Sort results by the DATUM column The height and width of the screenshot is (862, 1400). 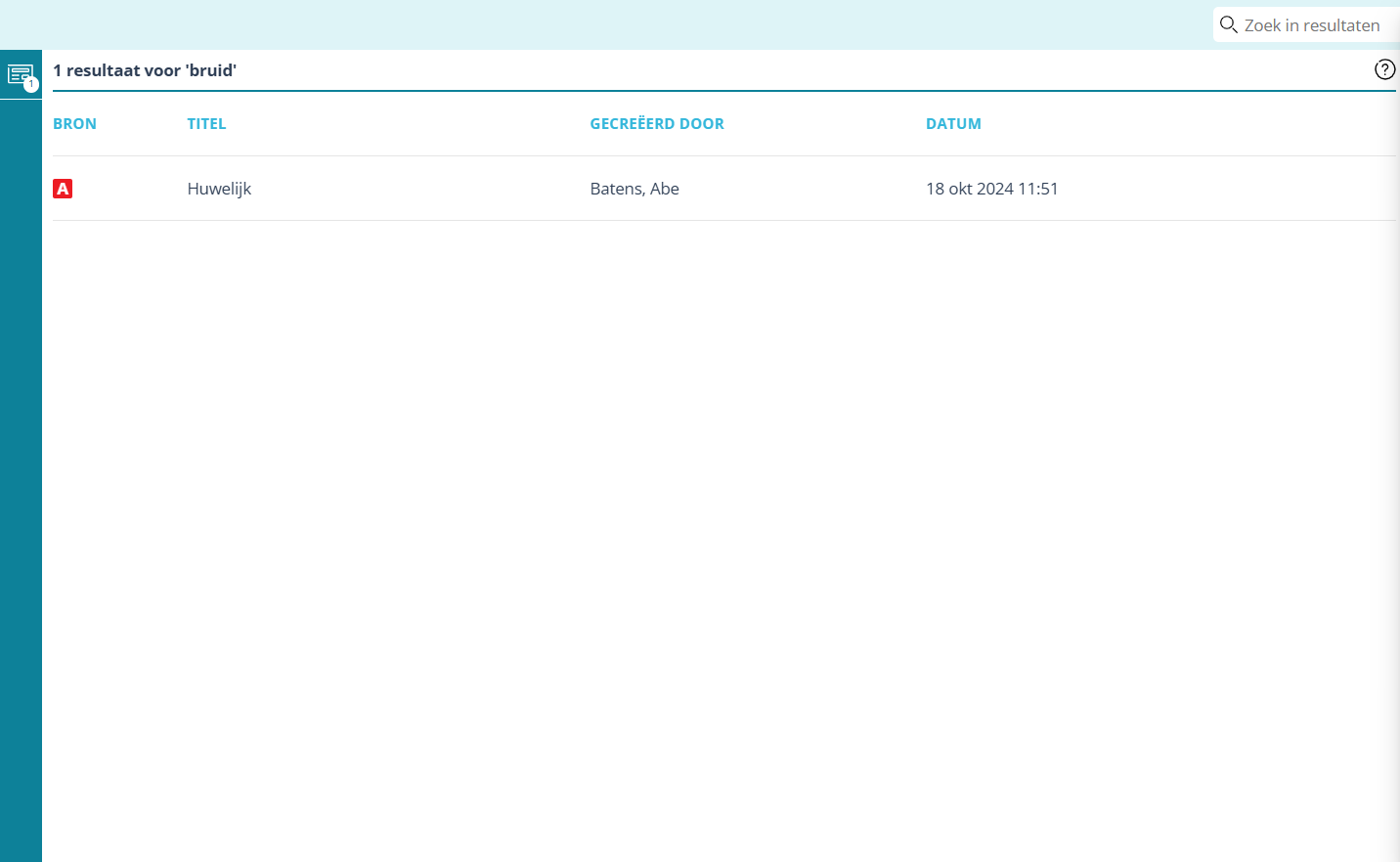click(953, 124)
